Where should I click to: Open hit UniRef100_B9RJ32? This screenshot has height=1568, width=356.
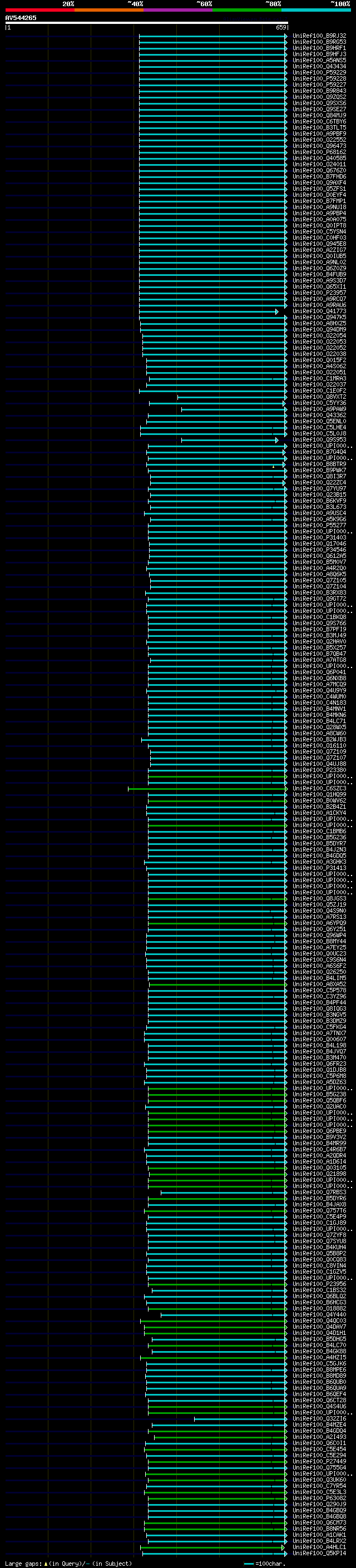click(319, 36)
